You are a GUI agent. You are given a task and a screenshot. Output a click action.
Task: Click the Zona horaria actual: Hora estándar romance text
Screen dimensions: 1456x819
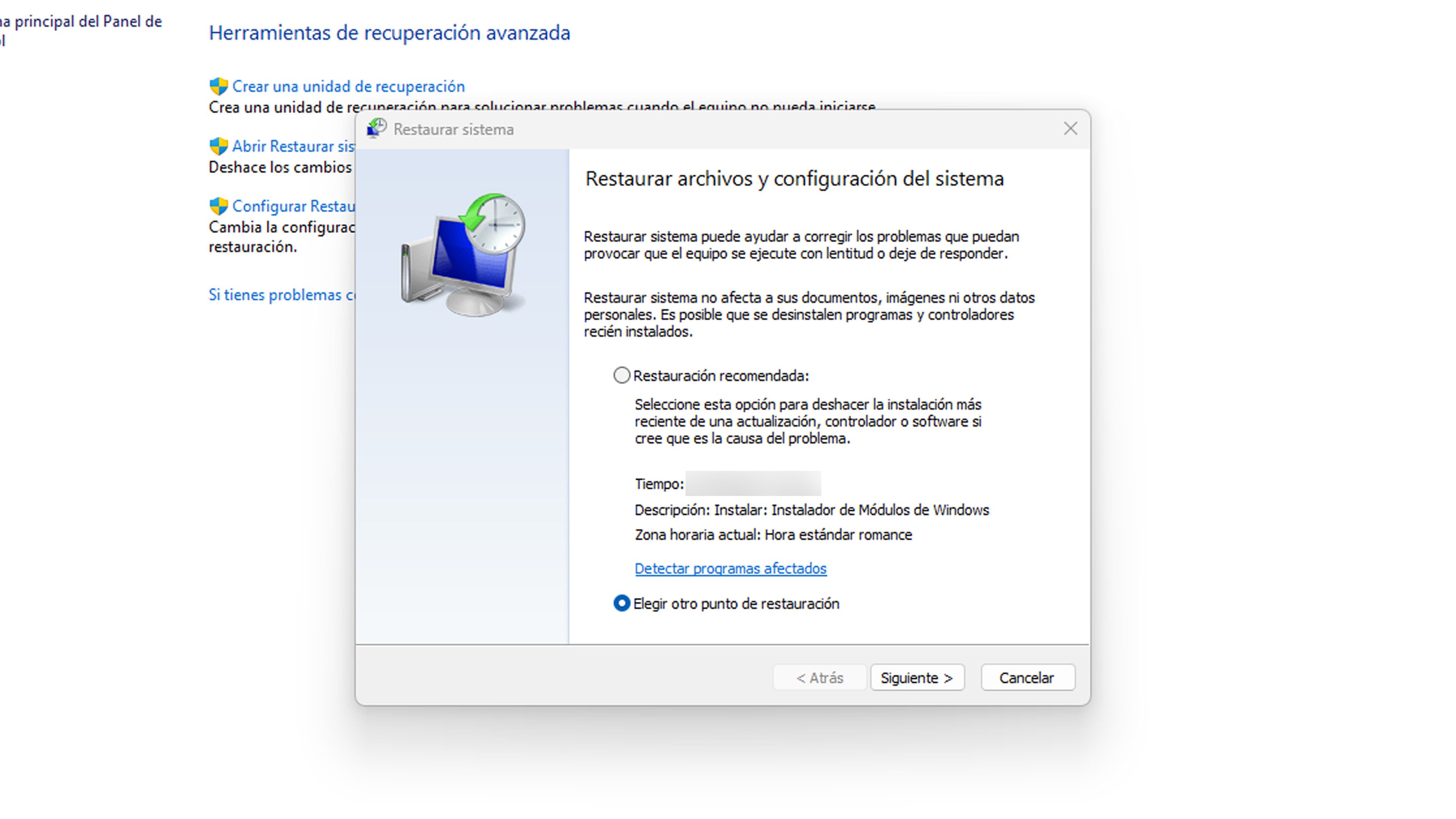pyautogui.click(x=773, y=535)
